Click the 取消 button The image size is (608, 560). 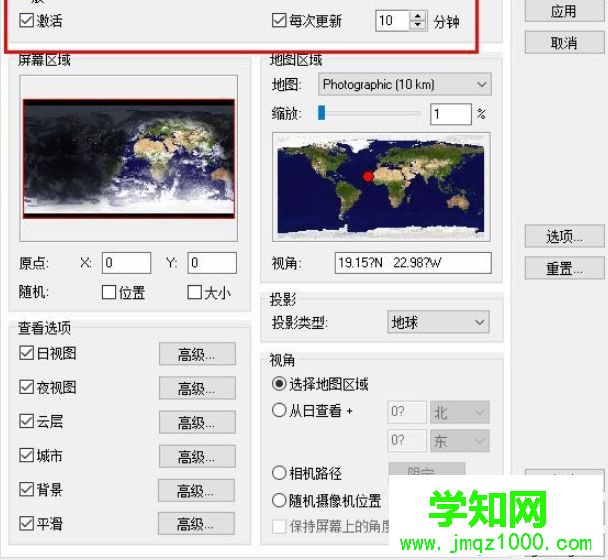pyautogui.click(x=564, y=42)
